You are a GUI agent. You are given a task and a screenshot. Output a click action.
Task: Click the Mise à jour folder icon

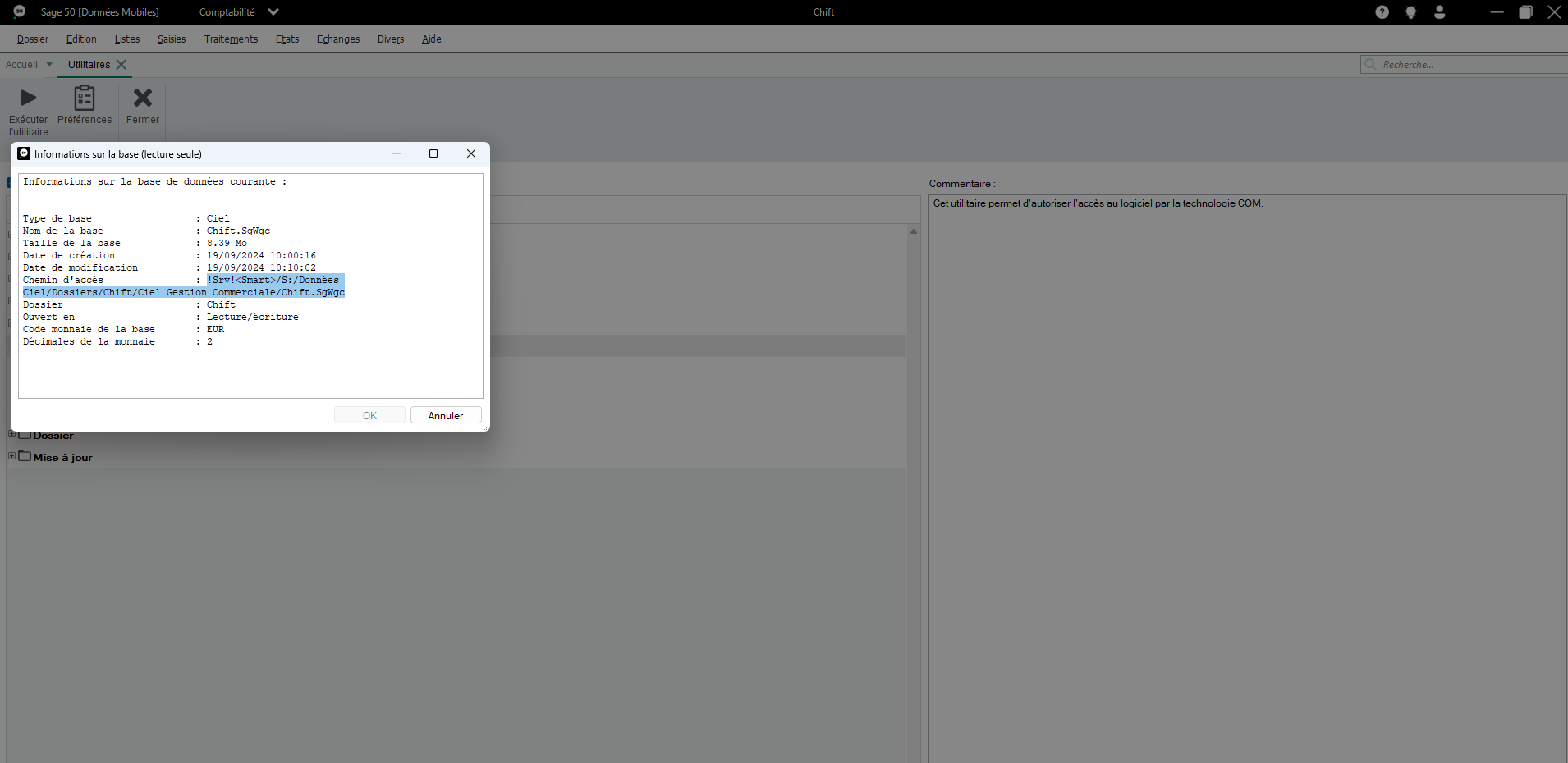pos(25,456)
